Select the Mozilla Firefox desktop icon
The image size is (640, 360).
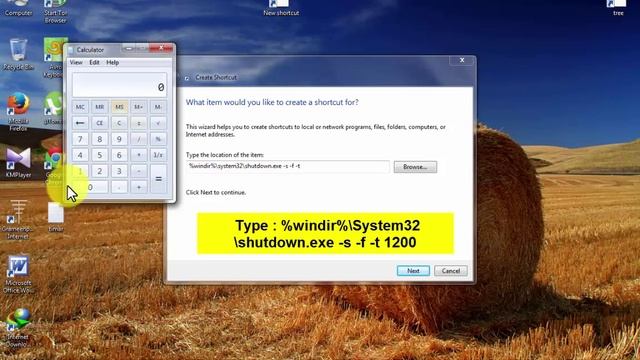(x=18, y=112)
